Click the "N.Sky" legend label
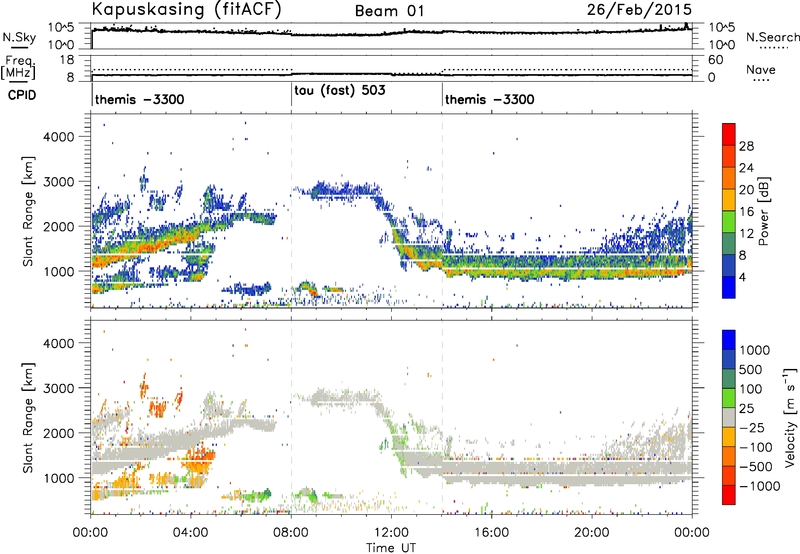Screen dimensions: 800x554 (19, 37)
